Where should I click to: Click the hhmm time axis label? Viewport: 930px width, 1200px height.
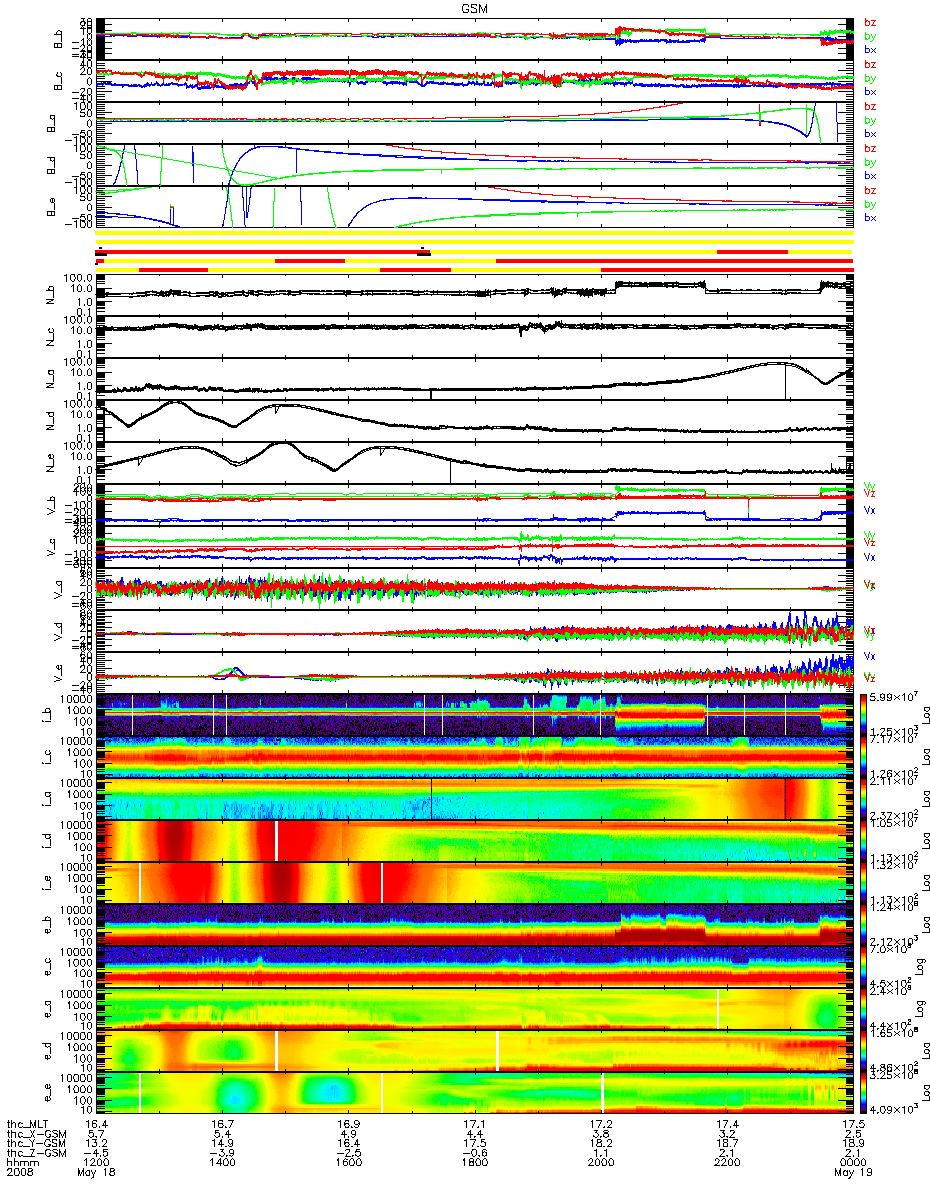point(22,1162)
